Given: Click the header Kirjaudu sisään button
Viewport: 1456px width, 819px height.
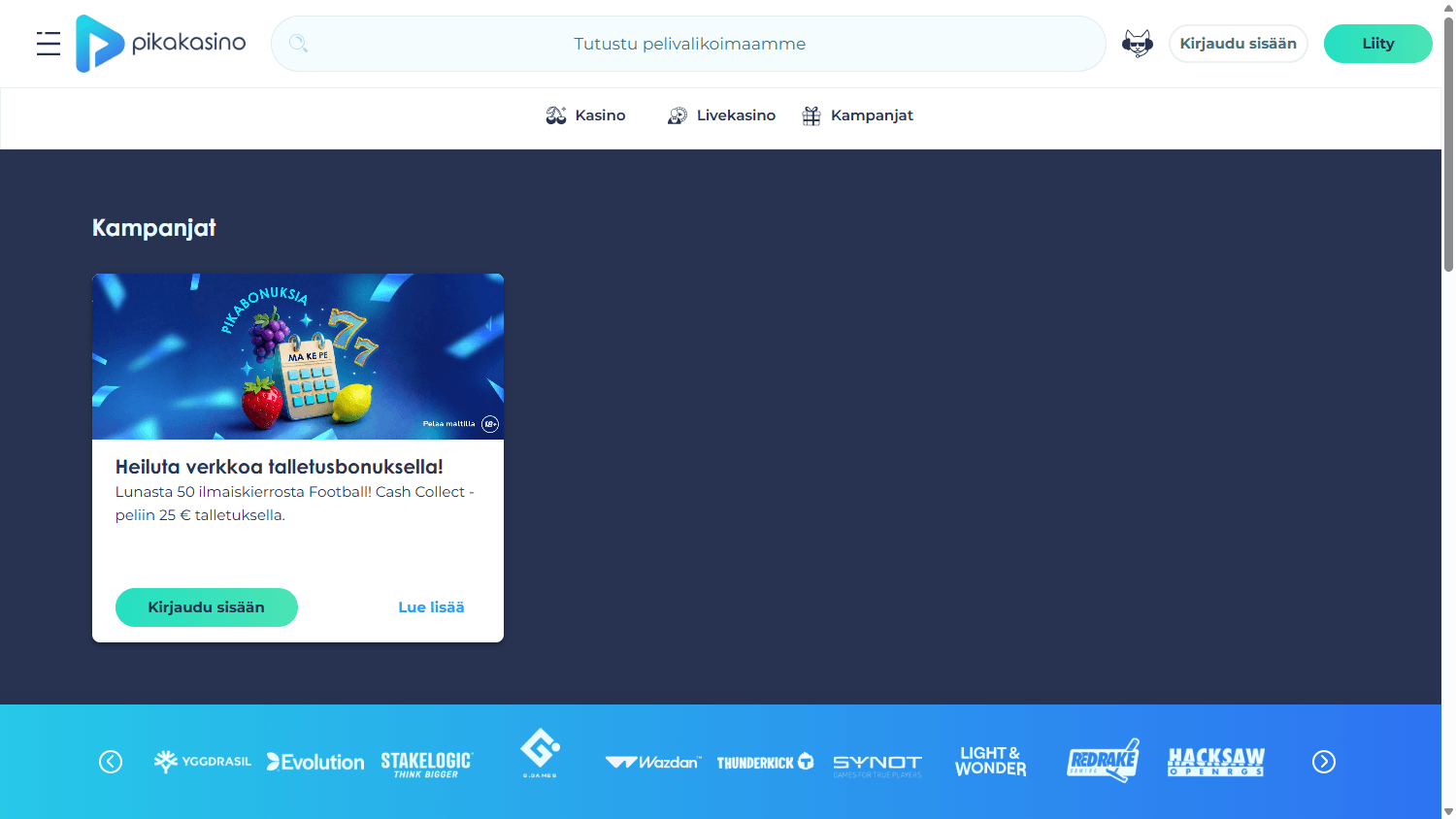Looking at the screenshot, I should click(x=1239, y=44).
